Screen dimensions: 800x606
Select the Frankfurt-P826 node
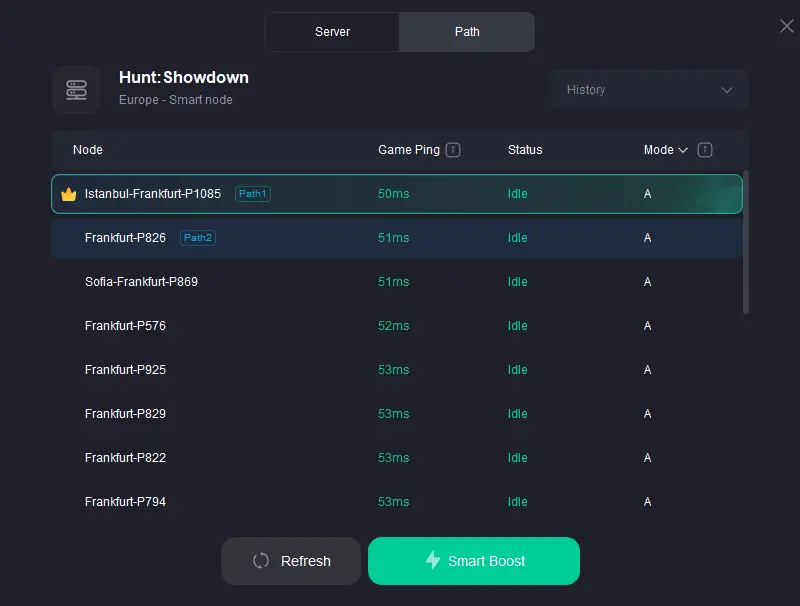(397, 238)
